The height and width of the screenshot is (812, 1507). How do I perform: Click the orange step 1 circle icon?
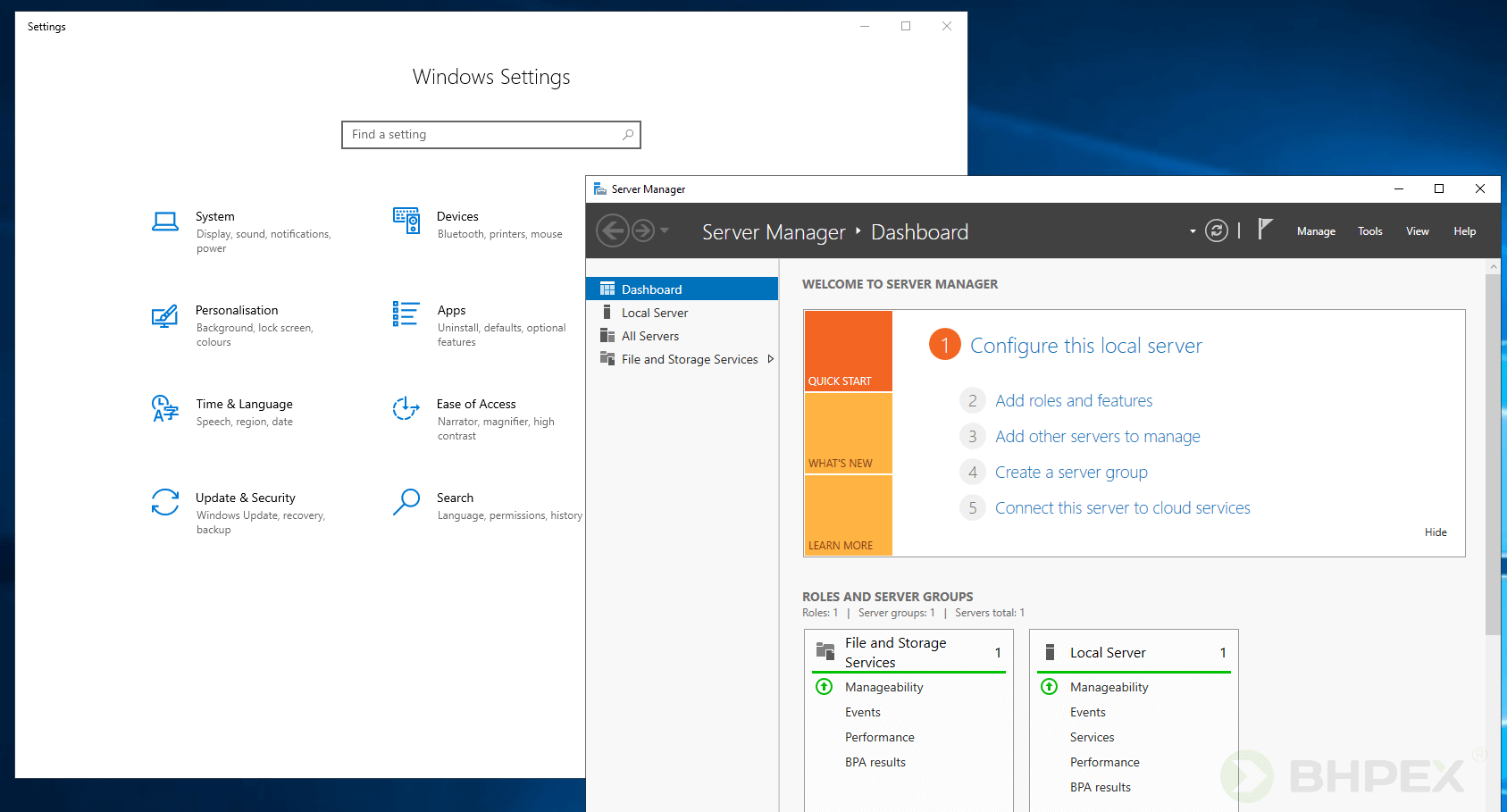pos(945,344)
